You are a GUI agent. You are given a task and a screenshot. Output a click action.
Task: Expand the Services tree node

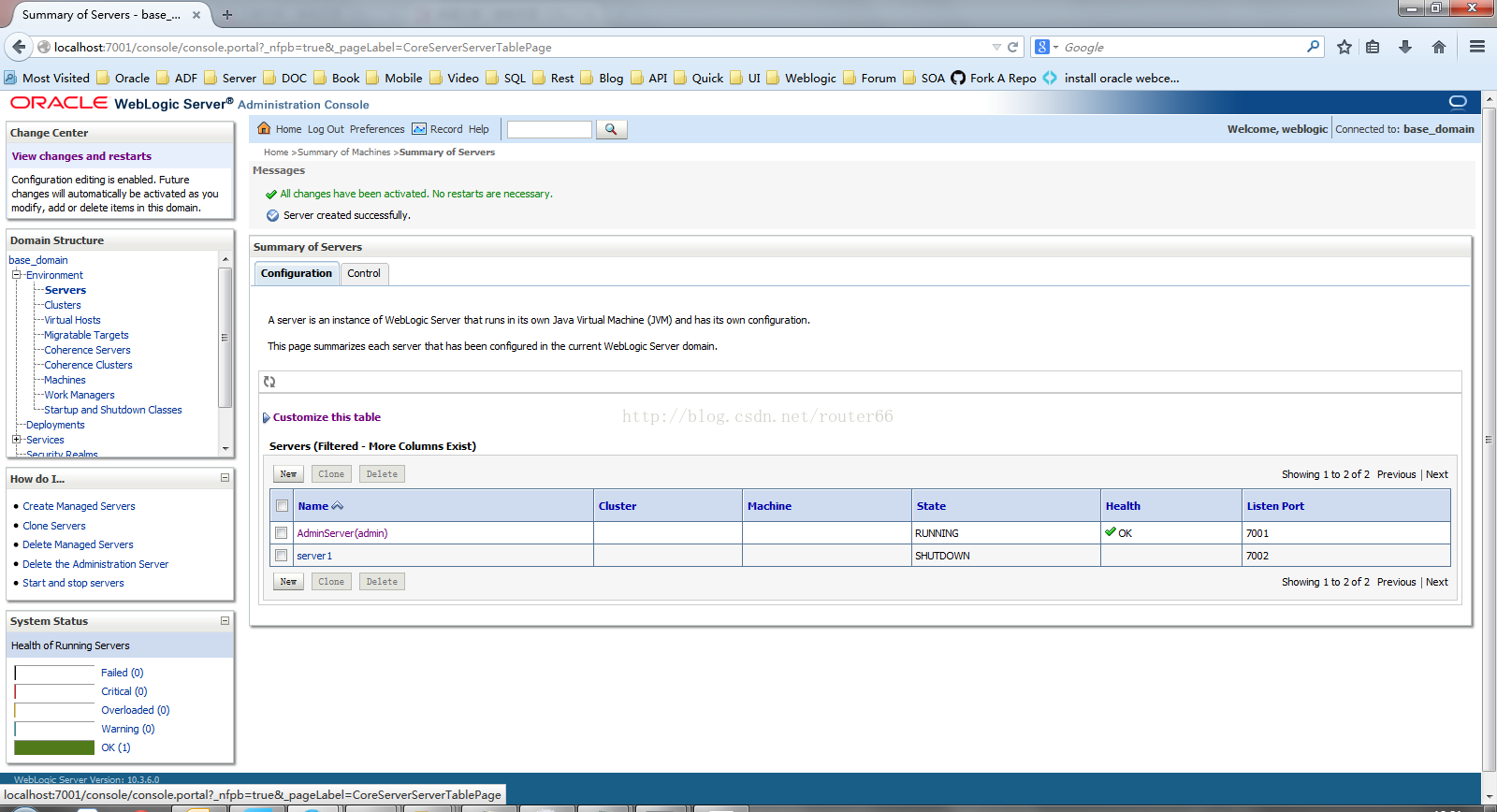(x=16, y=440)
